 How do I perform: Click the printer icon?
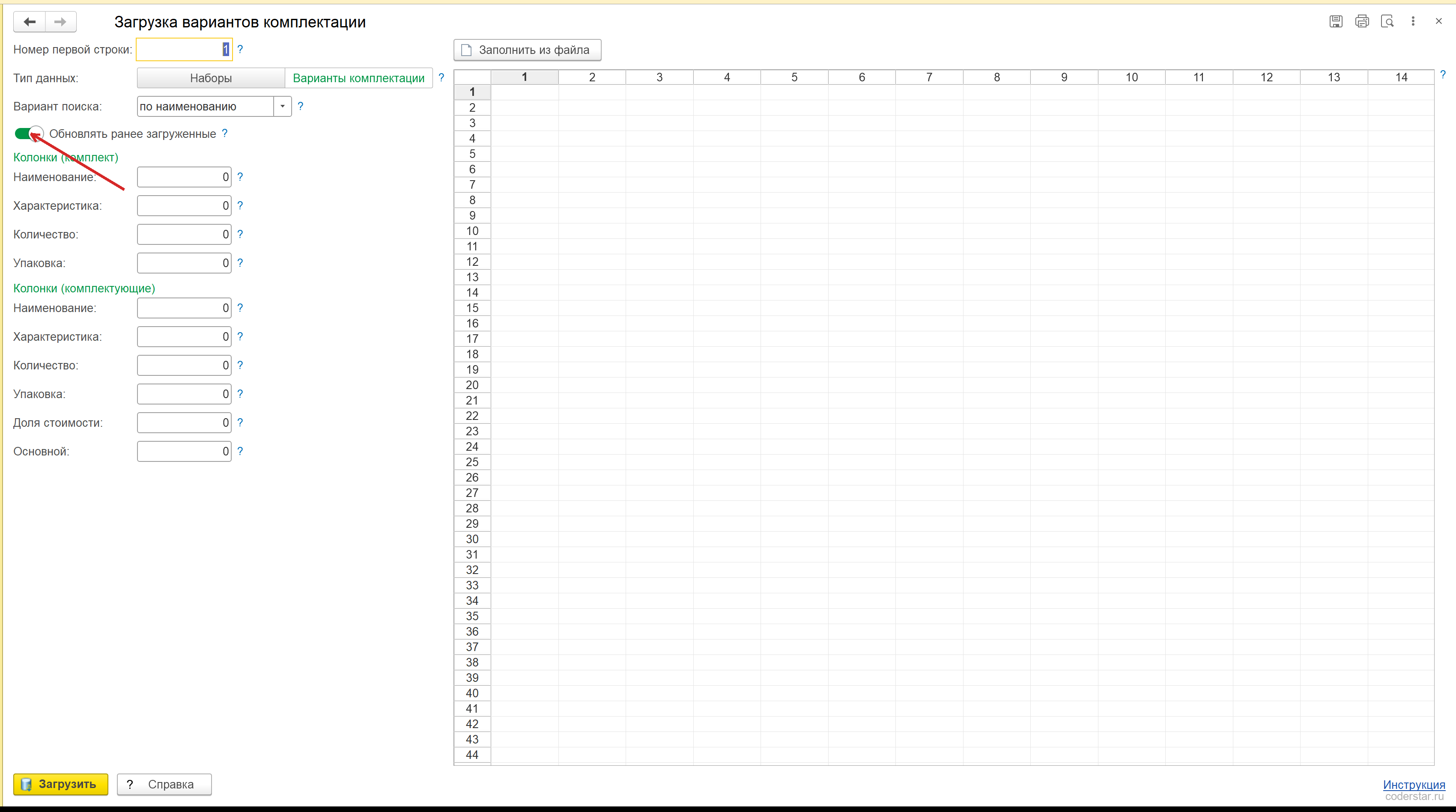coord(1362,21)
